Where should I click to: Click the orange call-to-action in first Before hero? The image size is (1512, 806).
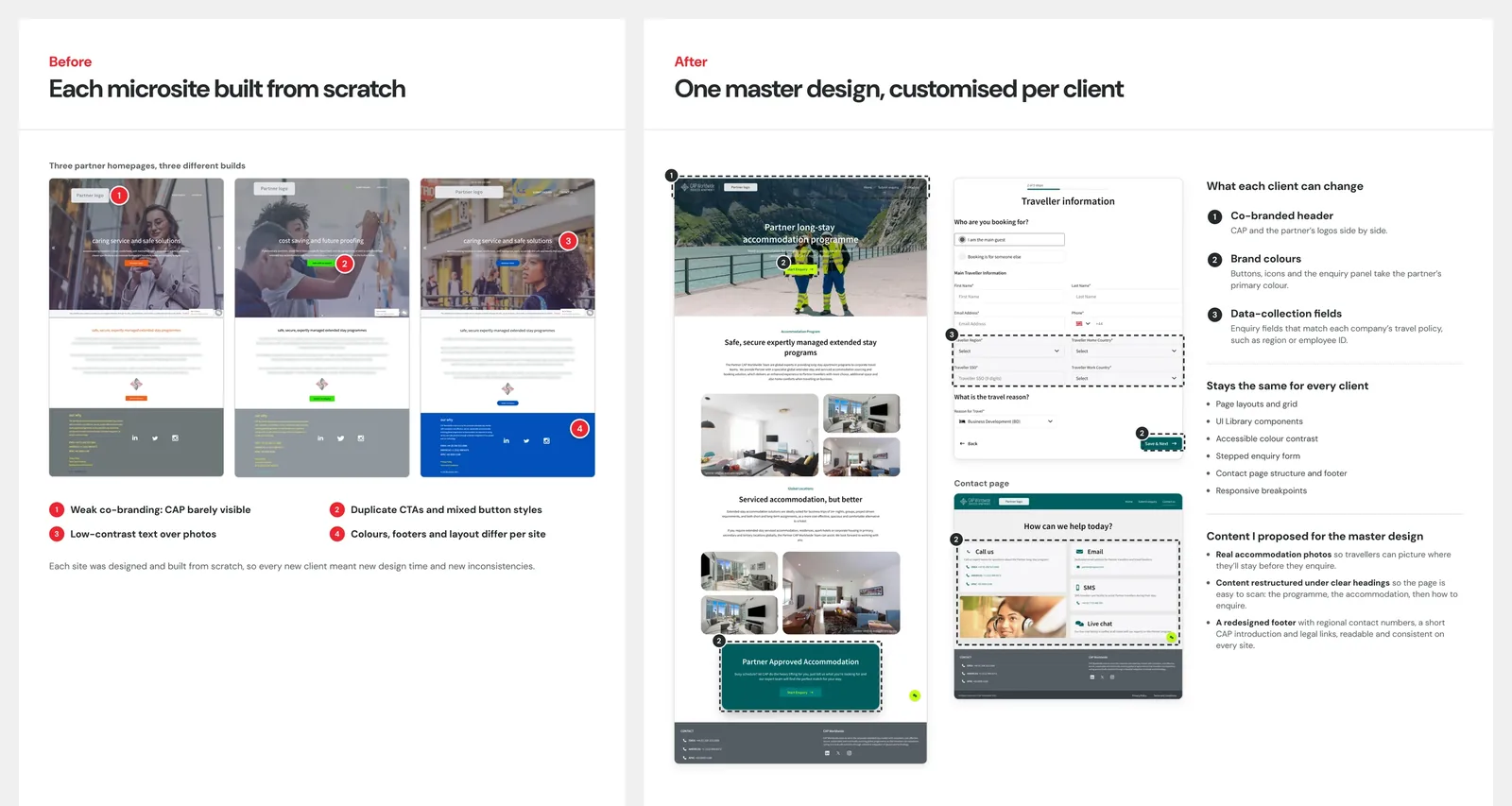136,263
